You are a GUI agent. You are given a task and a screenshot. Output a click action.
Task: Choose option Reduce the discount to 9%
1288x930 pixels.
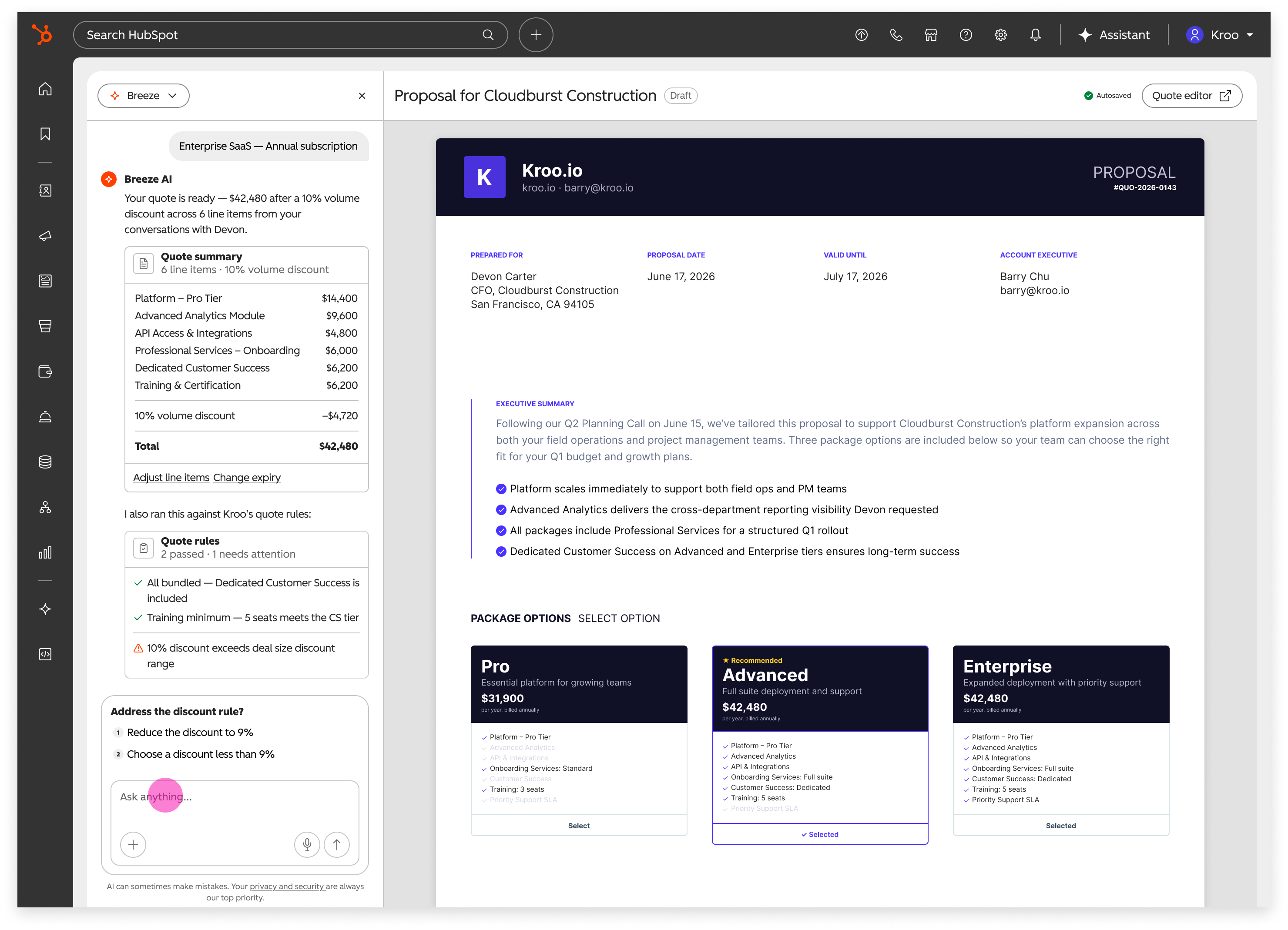(190, 733)
